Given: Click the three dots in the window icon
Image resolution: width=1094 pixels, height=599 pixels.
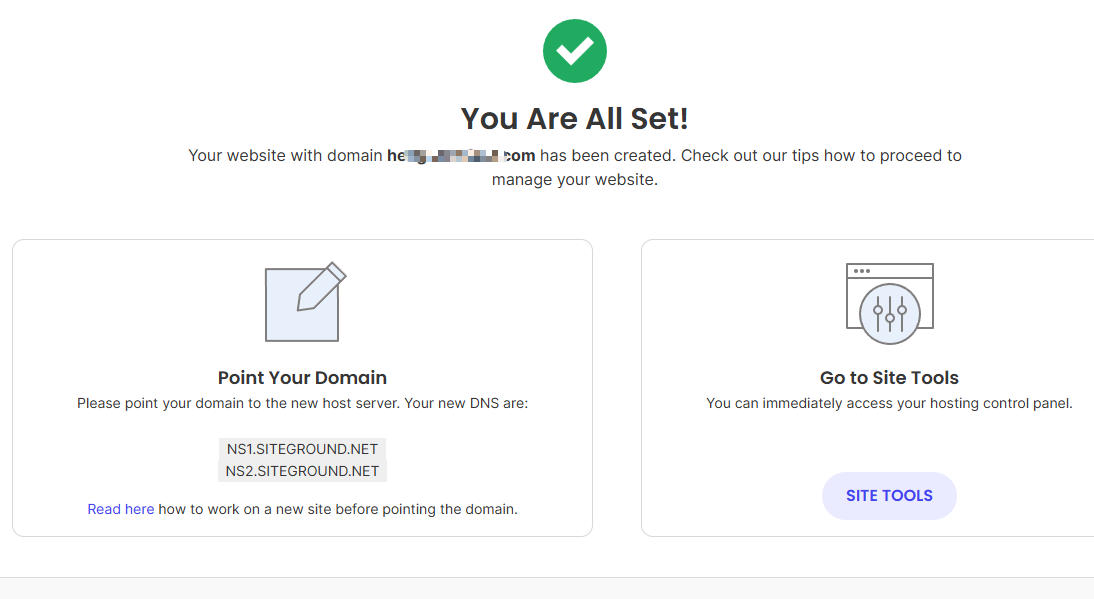Looking at the screenshot, I should [x=861, y=271].
